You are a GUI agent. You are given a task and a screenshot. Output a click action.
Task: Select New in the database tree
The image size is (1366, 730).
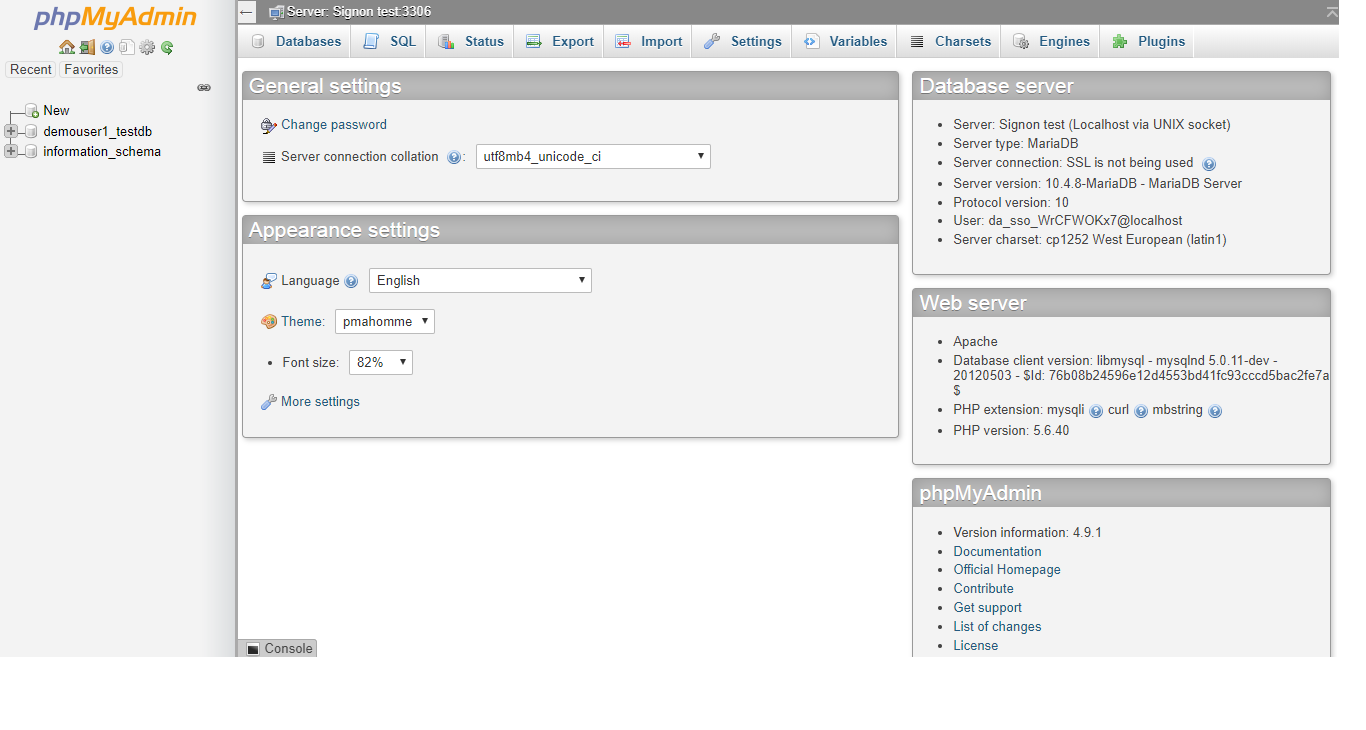point(56,110)
